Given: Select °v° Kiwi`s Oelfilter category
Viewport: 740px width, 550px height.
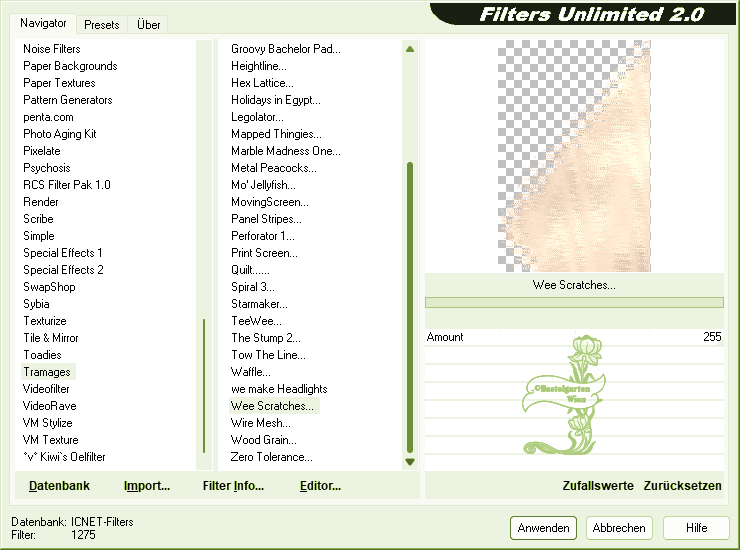Looking at the screenshot, I should [64, 457].
